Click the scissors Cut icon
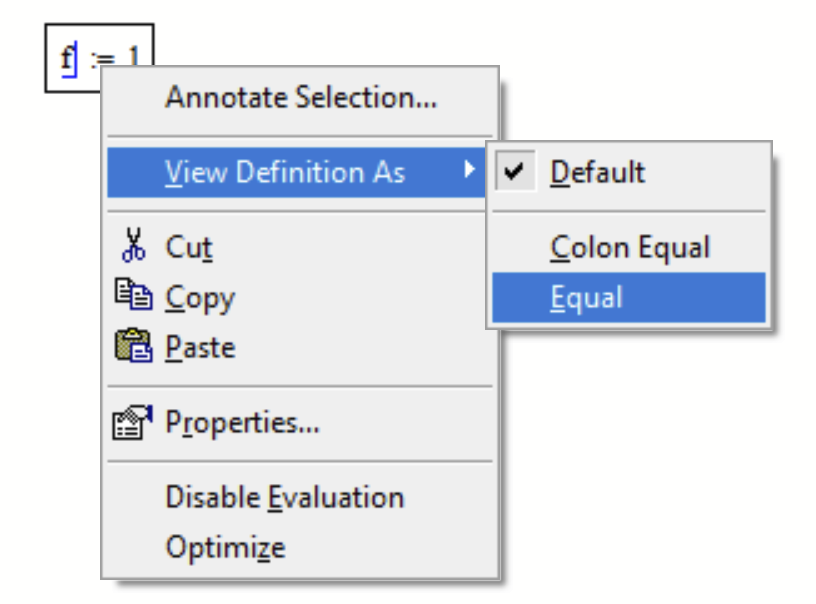 (131, 246)
